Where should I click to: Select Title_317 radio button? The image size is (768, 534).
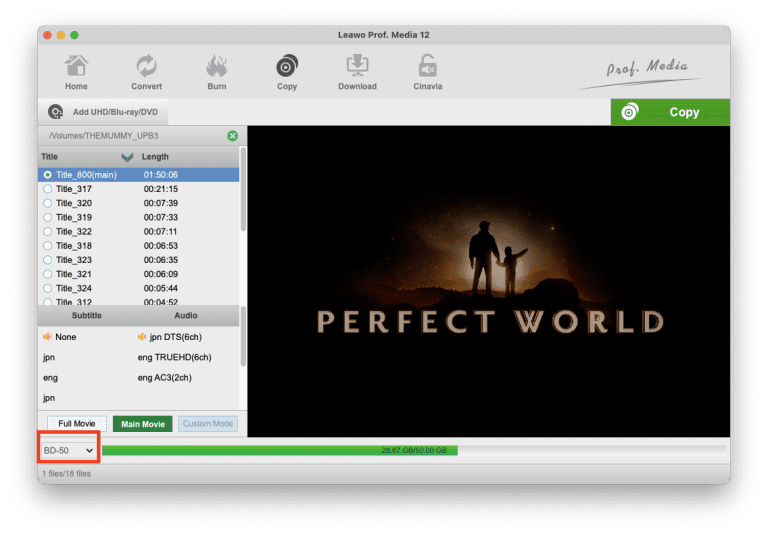click(48, 189)
